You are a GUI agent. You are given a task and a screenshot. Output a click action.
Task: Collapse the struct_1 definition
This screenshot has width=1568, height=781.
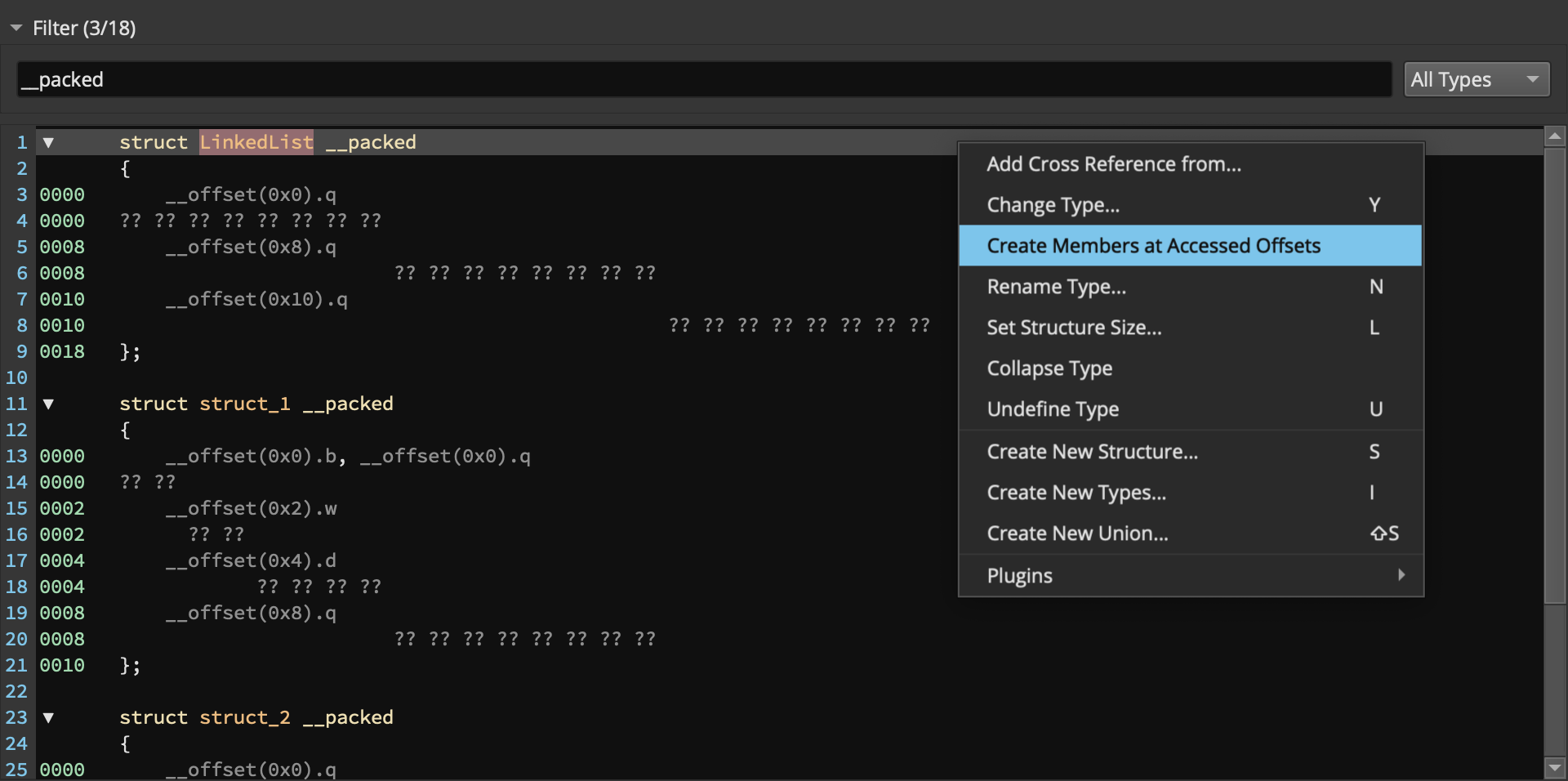(x=48, y=404)
